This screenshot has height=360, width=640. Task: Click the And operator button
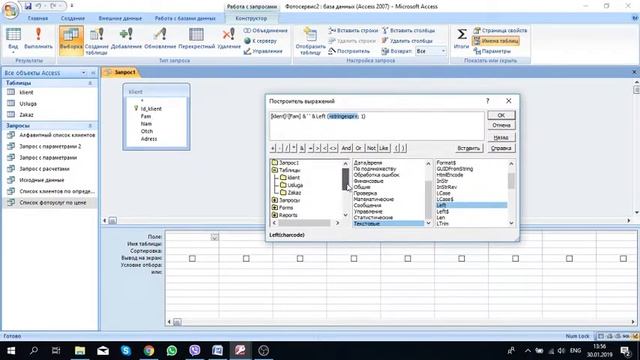tap(346, 148)
